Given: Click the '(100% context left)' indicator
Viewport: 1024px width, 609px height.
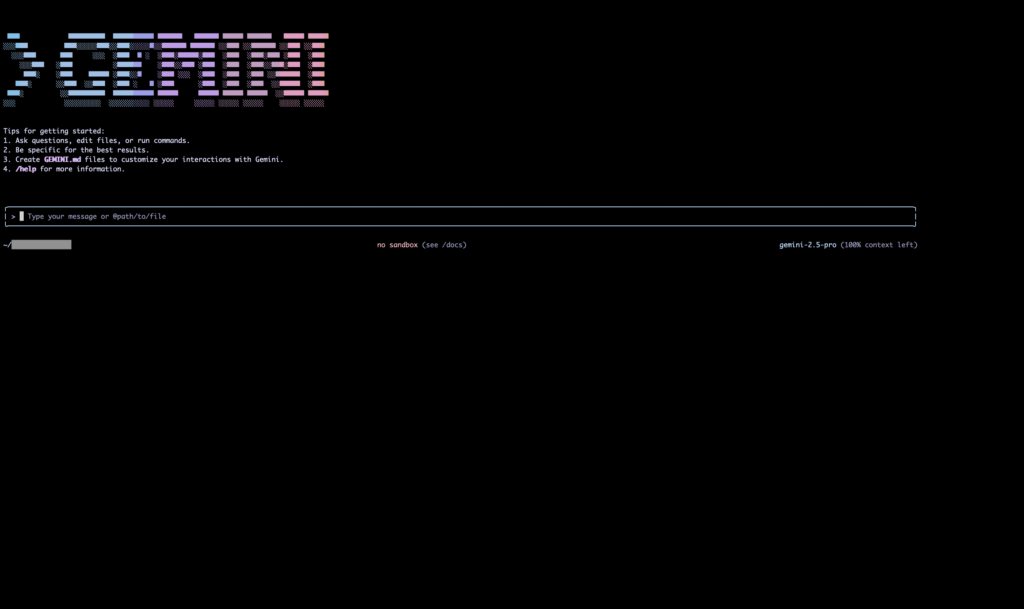Looking at the screenshot, I should (x=878, y=245).
